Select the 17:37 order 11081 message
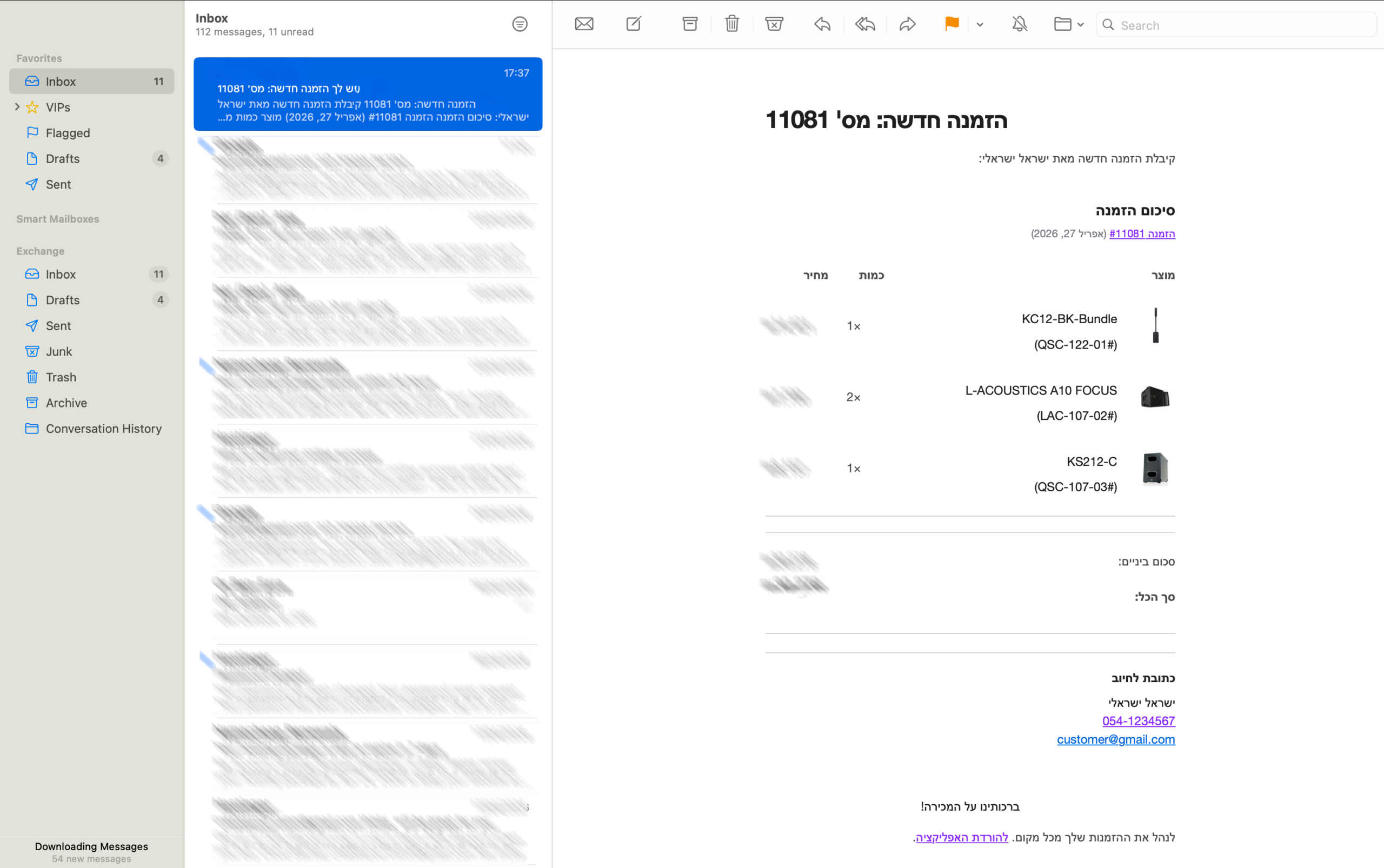1384x868 pixels. point(368,94)
